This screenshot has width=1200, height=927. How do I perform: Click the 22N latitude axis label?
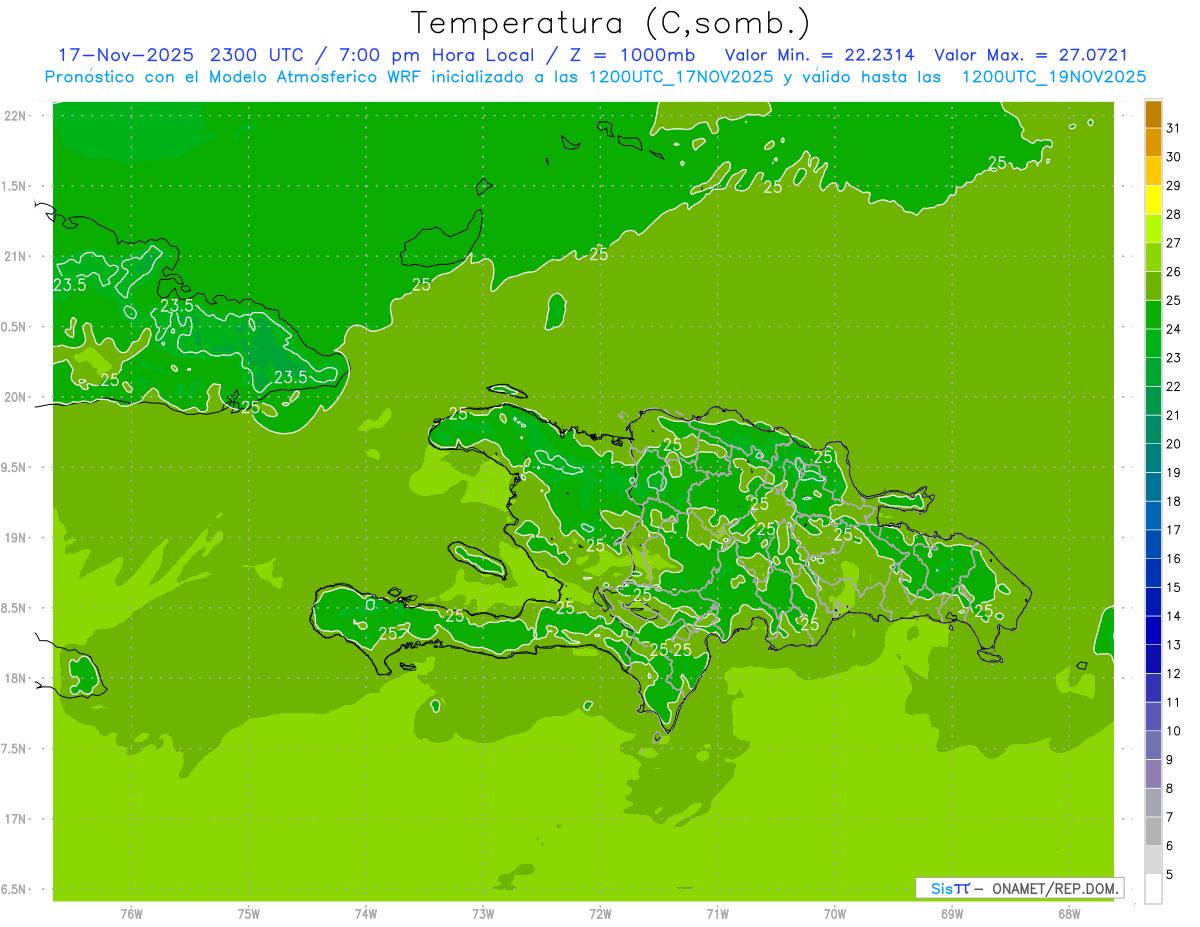point(14,116)
